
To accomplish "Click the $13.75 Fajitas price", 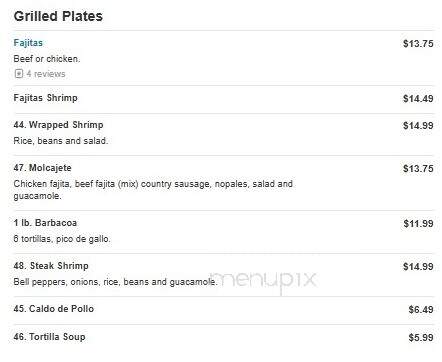I will 418,44.
